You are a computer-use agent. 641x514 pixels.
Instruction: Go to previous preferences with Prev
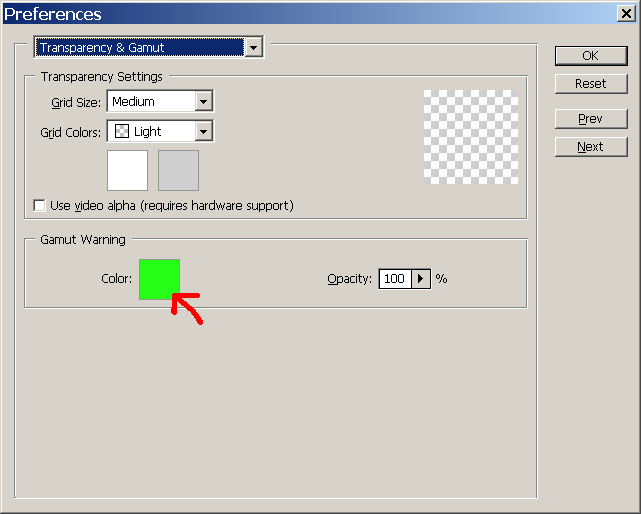591,119
